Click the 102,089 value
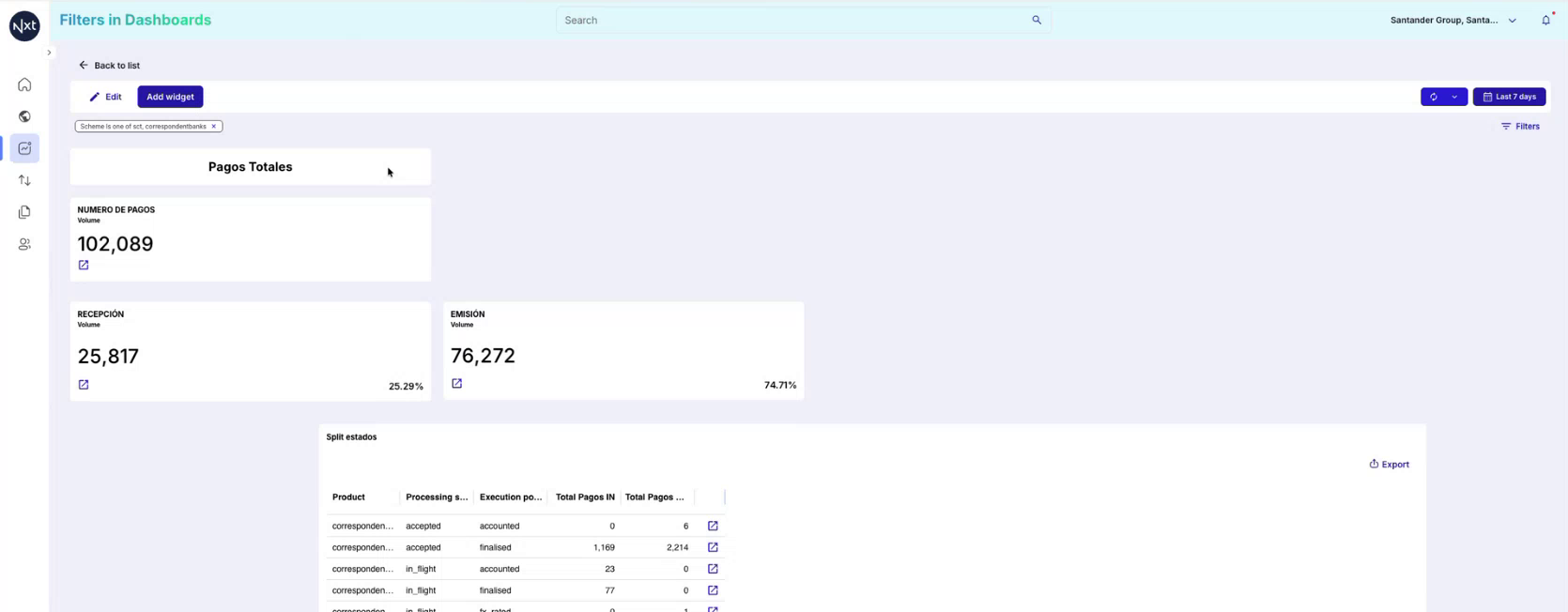The image size is (1568, 612). 115,244
